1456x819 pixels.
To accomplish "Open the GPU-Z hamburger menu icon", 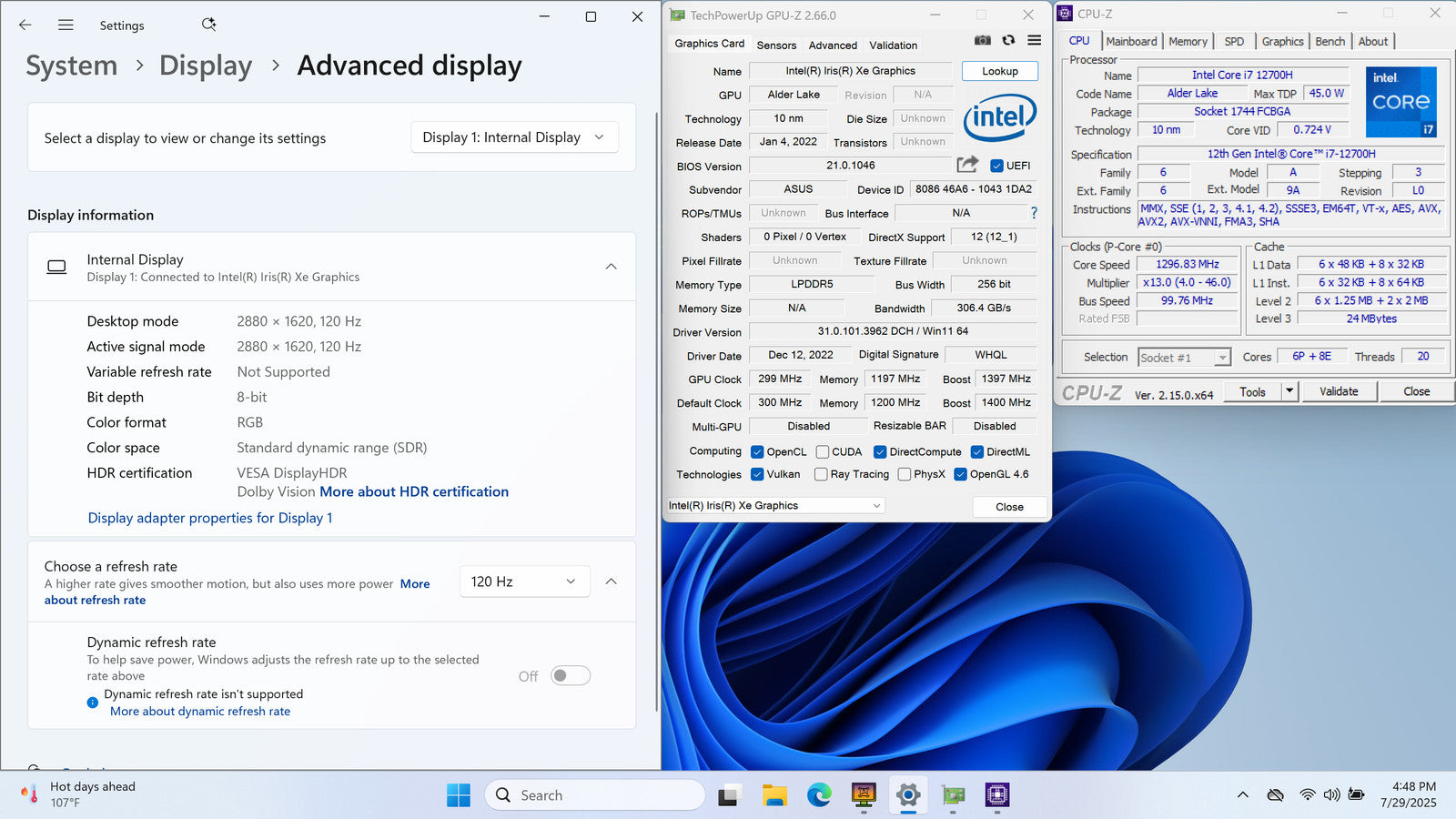I will (x=1034, y=40).
